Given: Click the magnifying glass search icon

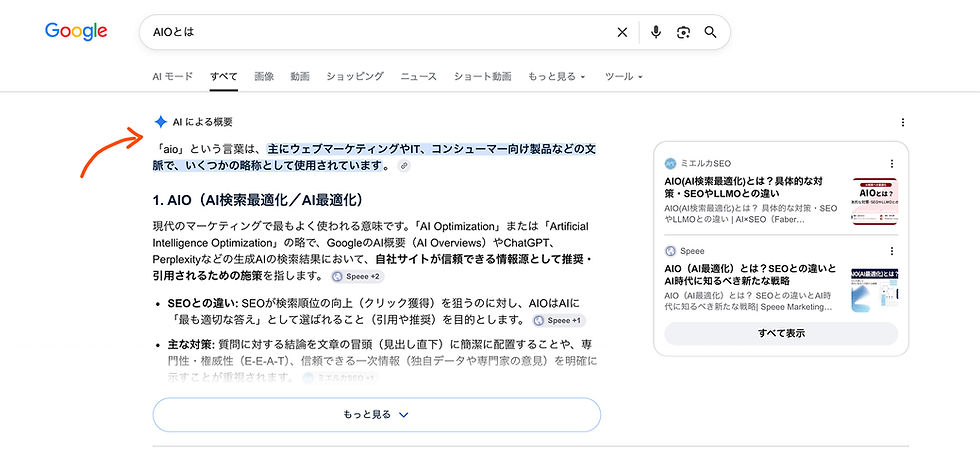Looking at the screenshot, I should [x=711, y=33].
